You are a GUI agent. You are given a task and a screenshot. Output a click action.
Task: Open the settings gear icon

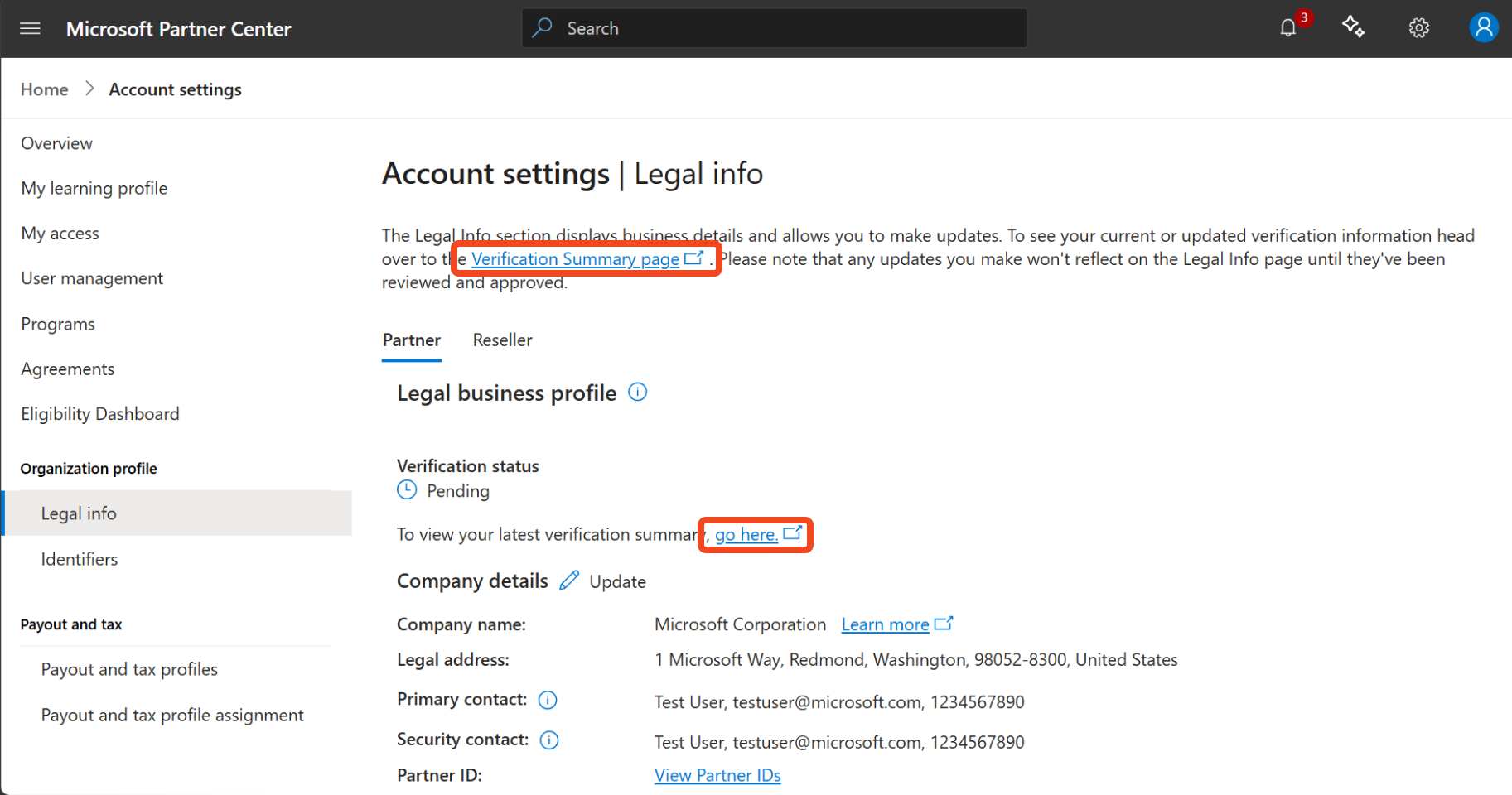1419,28
